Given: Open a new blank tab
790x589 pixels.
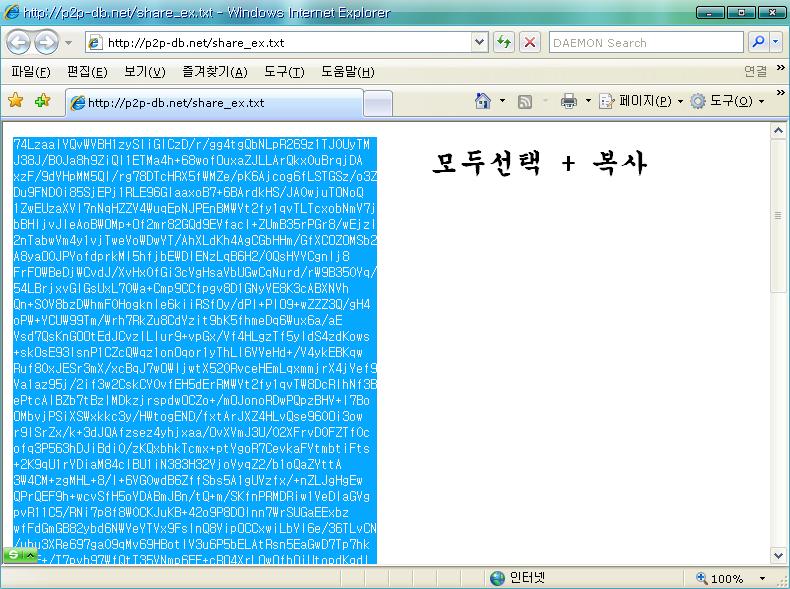Looking at the screenshot, I should (x=377, y=103).
